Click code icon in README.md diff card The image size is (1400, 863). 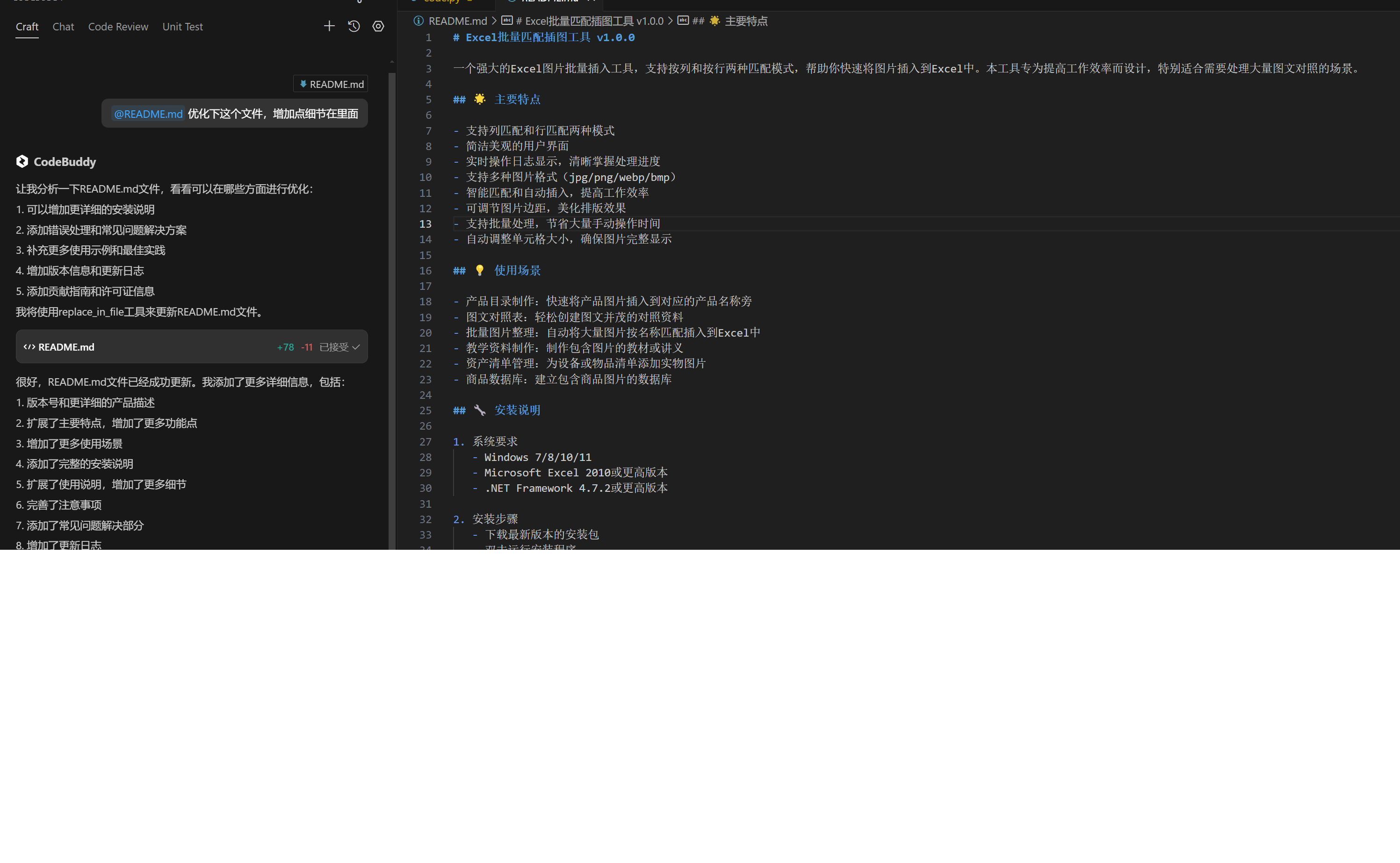point(29,347)
